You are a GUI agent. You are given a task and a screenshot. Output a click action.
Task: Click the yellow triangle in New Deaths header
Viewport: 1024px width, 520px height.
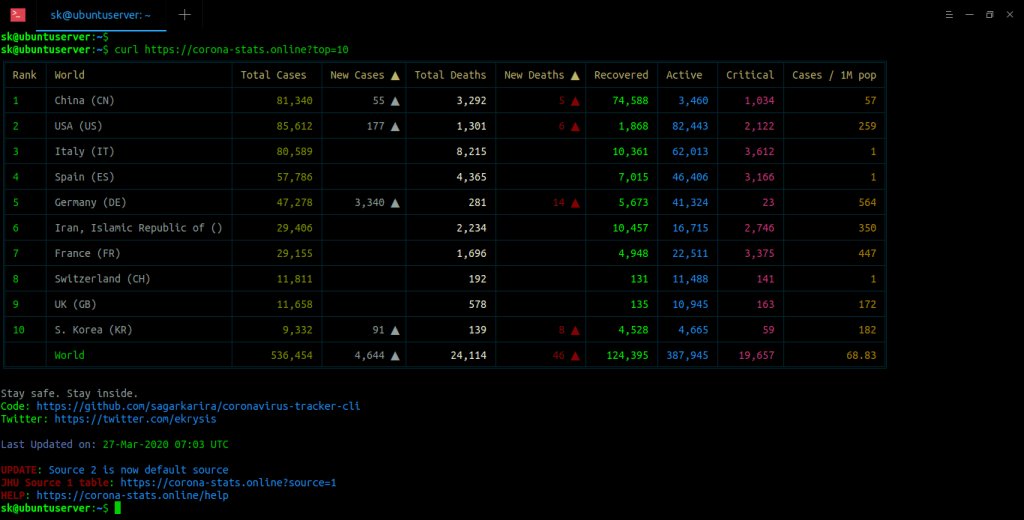575,75
